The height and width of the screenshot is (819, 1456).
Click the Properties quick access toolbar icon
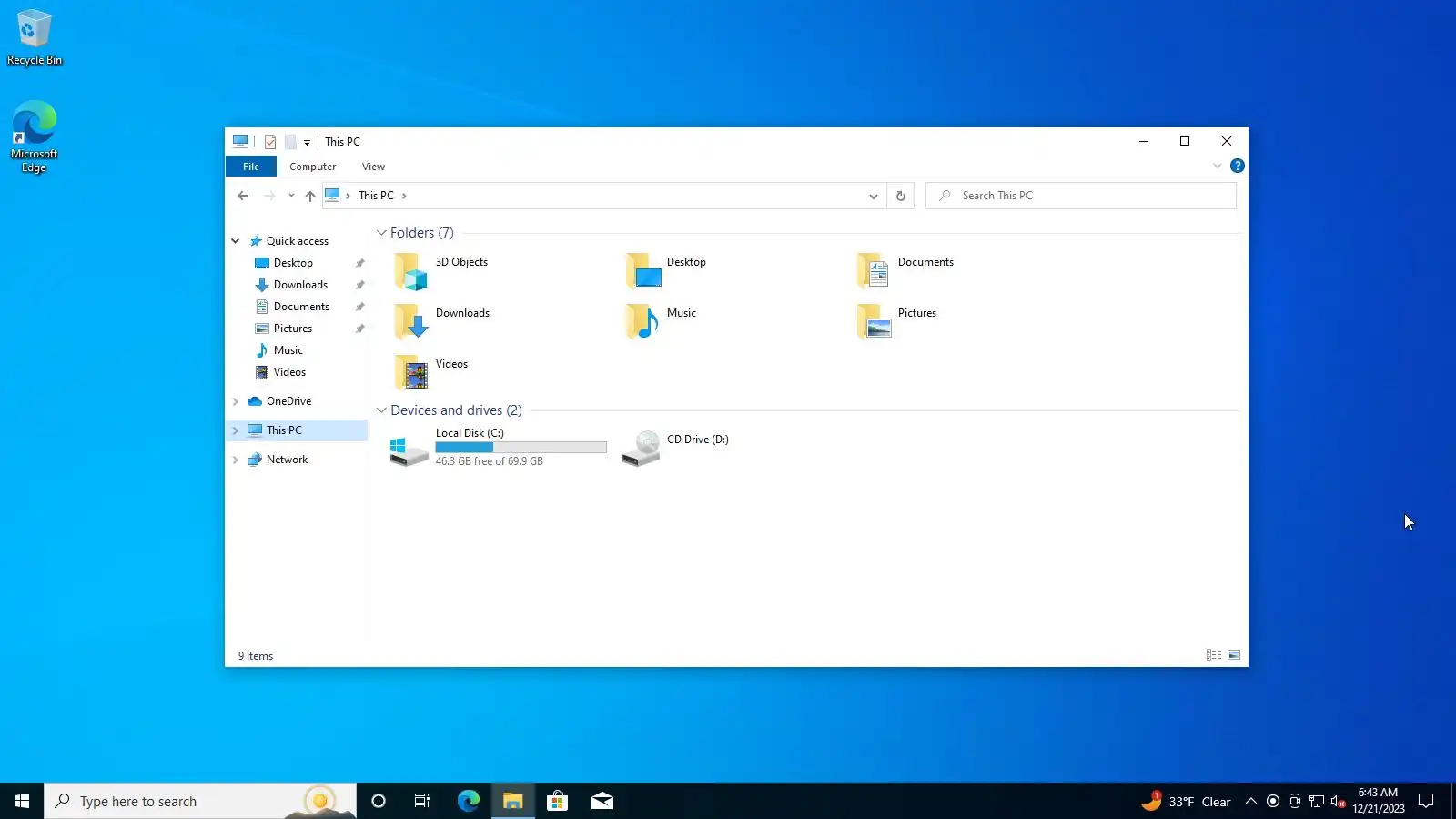tap(270, 142)
